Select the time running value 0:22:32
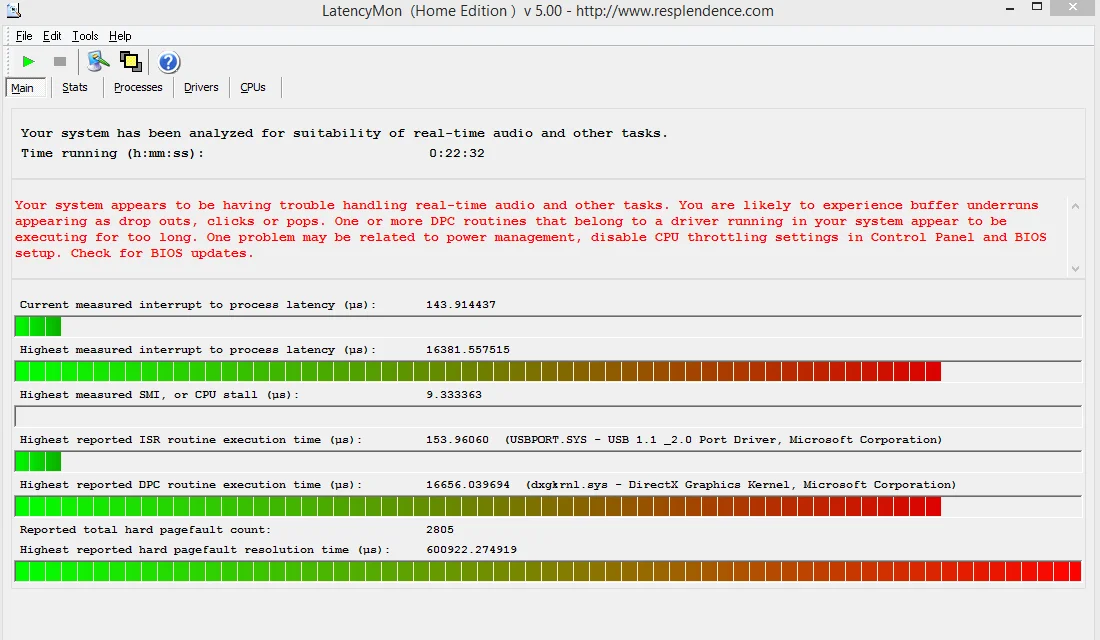Image resolution: width=1100 pixels, height=640 pixels. click(457, 153)
